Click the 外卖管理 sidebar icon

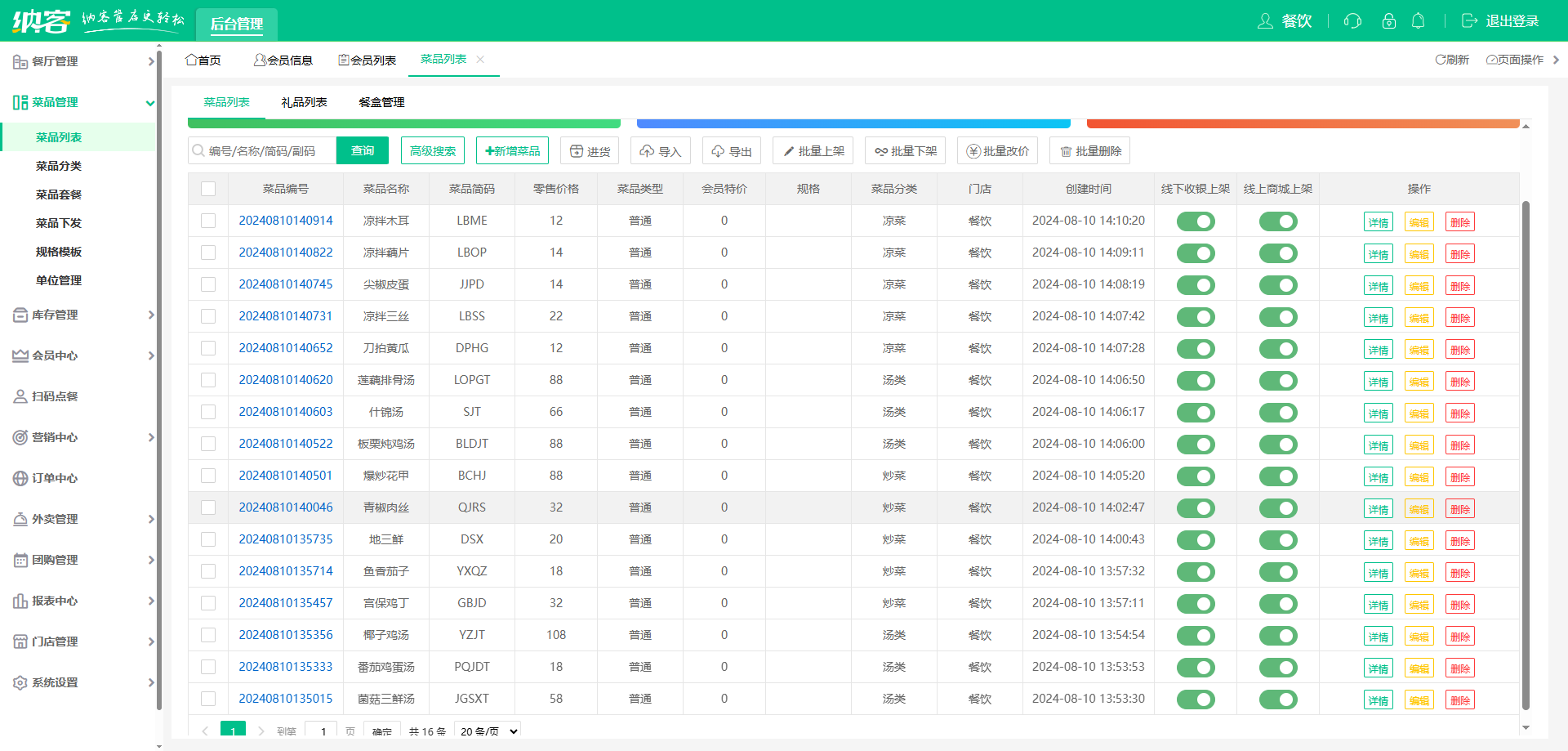[x=20, y=519]
